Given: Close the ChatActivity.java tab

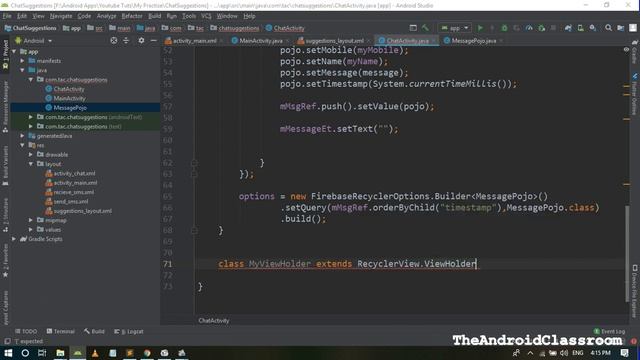Looking at the screenshot, I should point(433,41).
